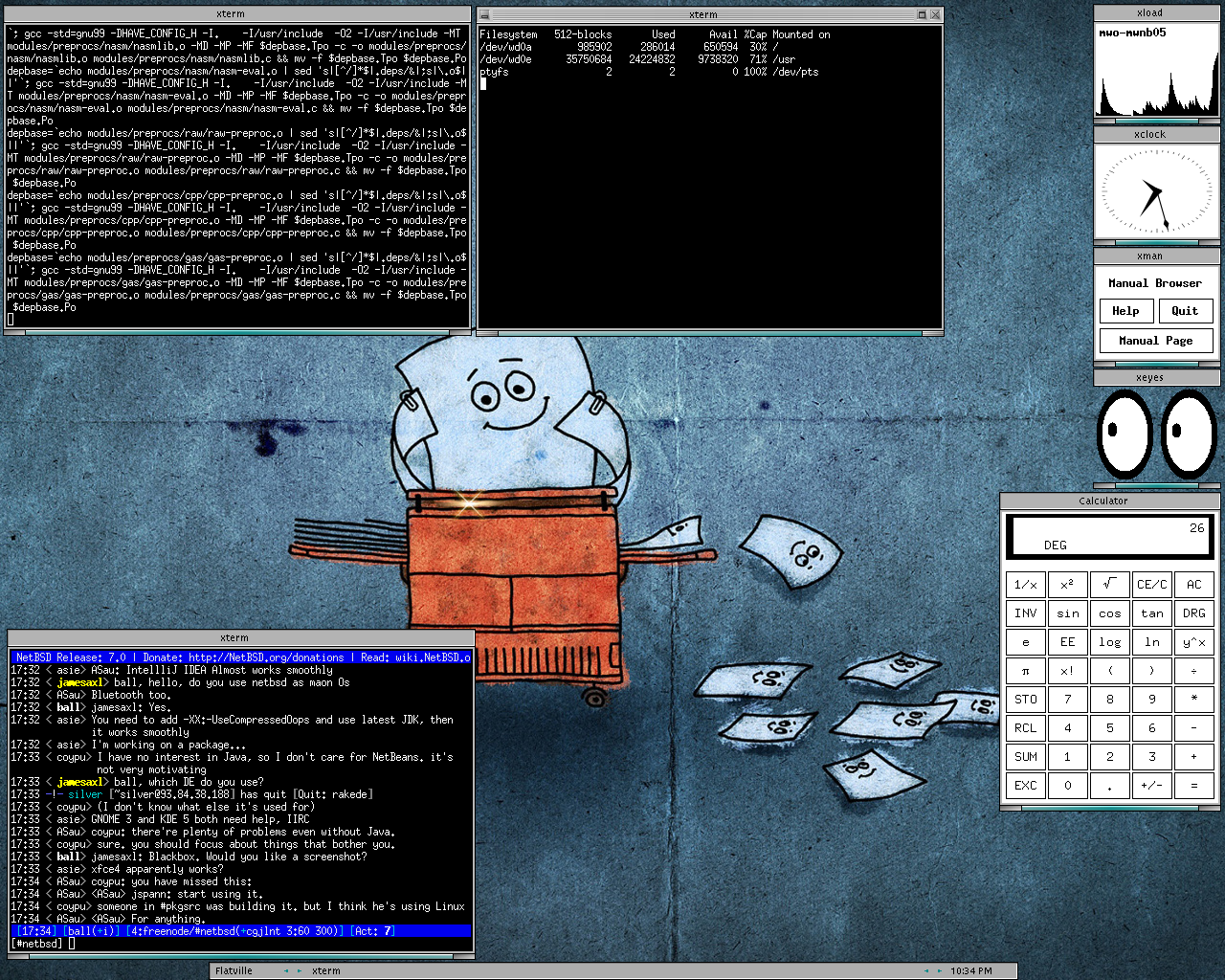
Task: Click the EE exponent key
Action: click(1067, 641)
